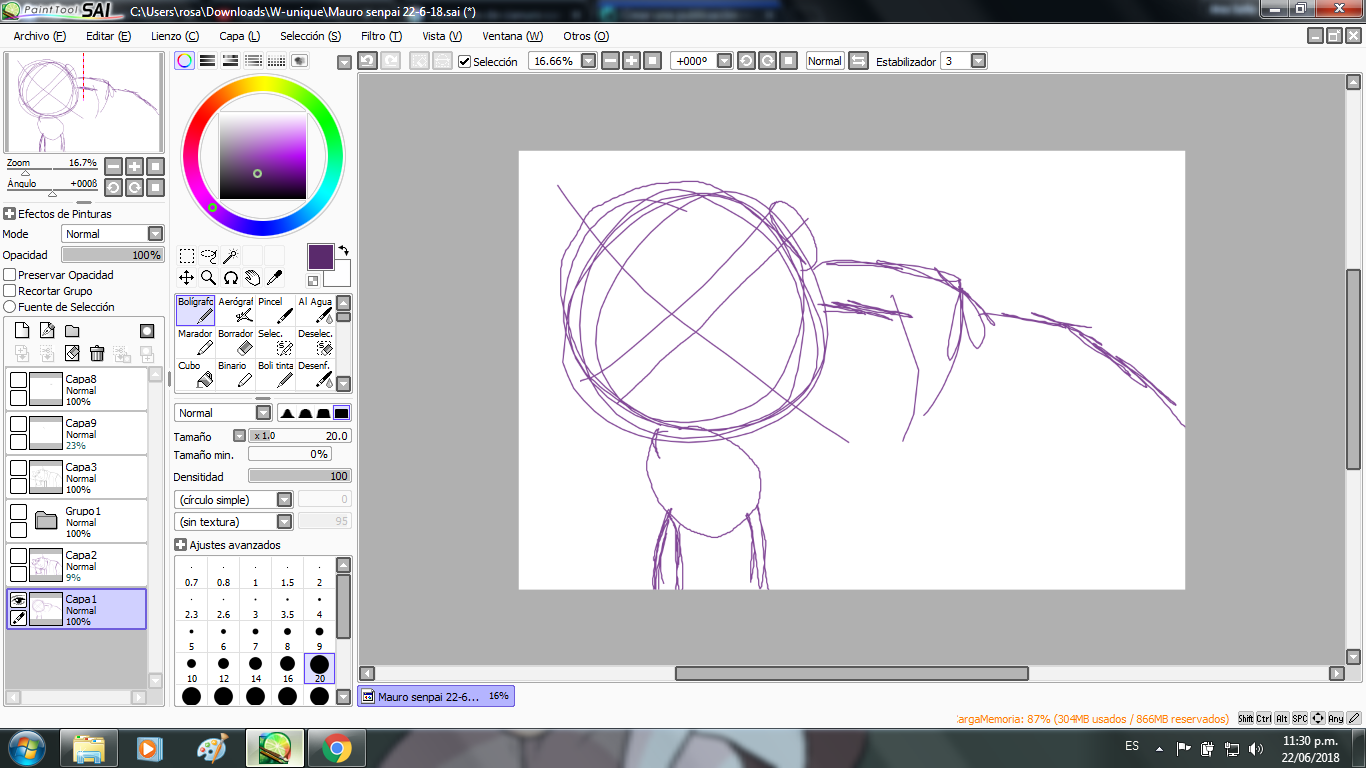This screenshot has width=1366, height=768.
Task: Enable Preservar Opacidad checkbox
Action: (x=10, y=275)
